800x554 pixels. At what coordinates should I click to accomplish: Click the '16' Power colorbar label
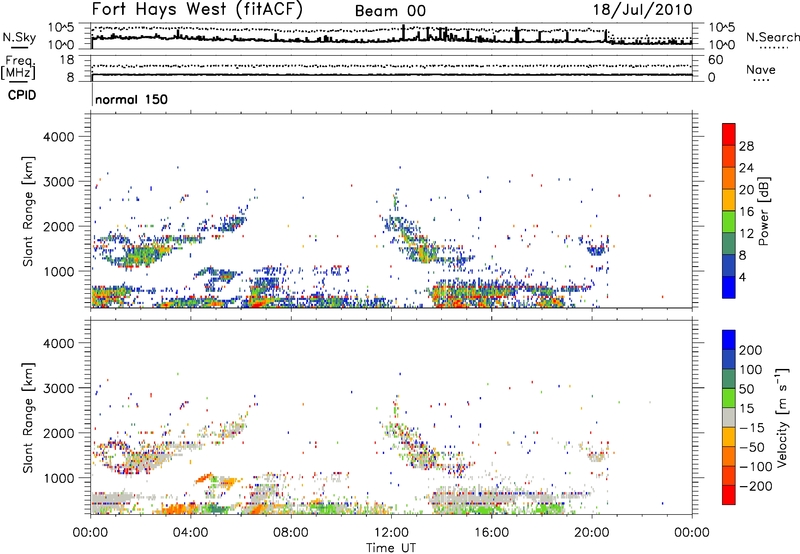[746, 212]
